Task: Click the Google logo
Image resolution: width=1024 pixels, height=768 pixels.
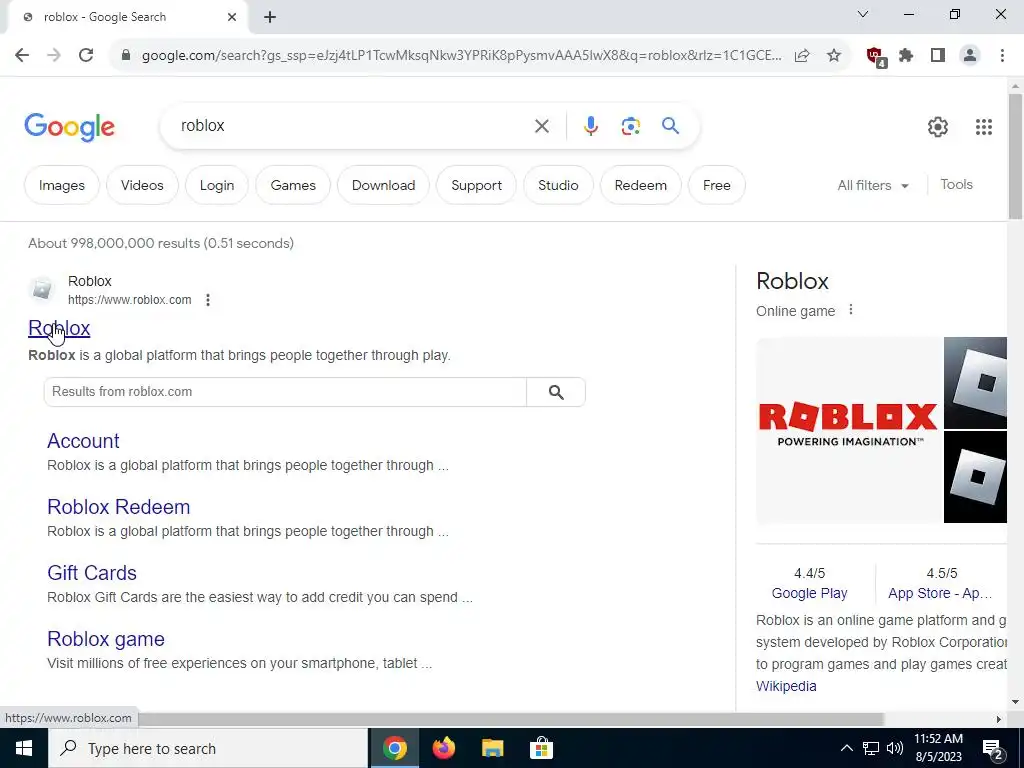Action: [x=69, y=127]
